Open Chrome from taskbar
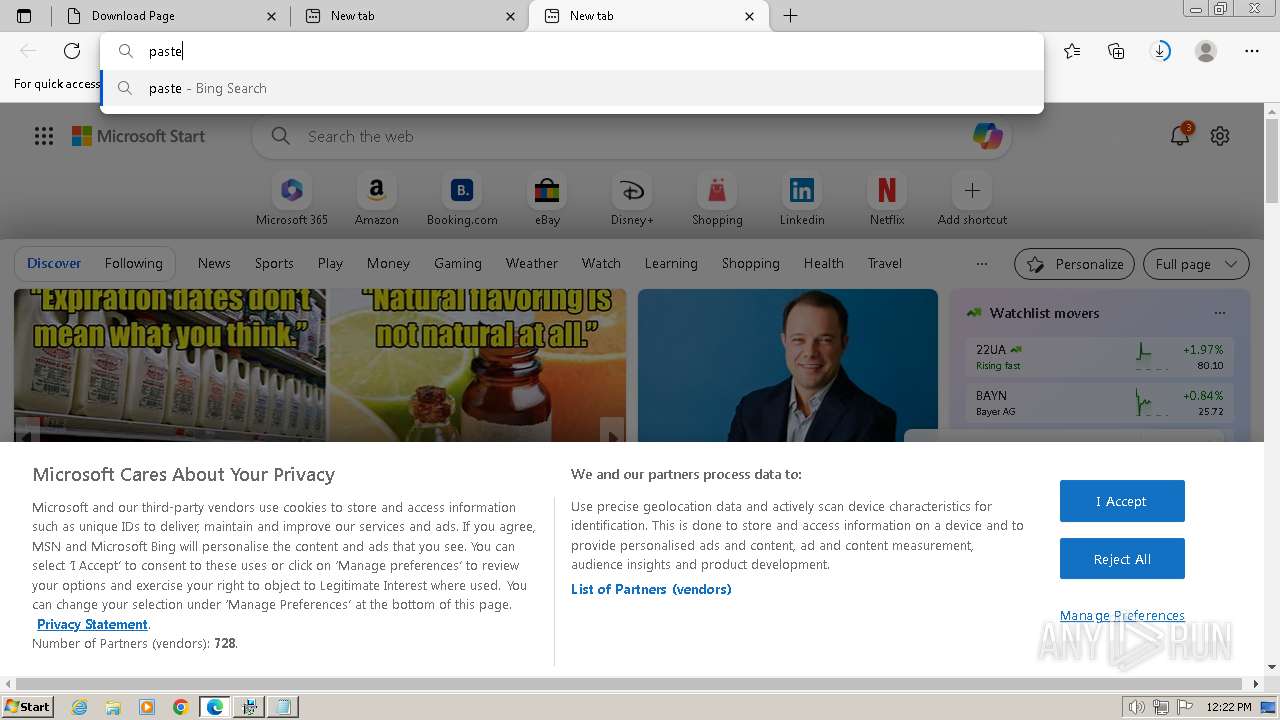Screen dimensions: 1280x720 pos(181,707)
